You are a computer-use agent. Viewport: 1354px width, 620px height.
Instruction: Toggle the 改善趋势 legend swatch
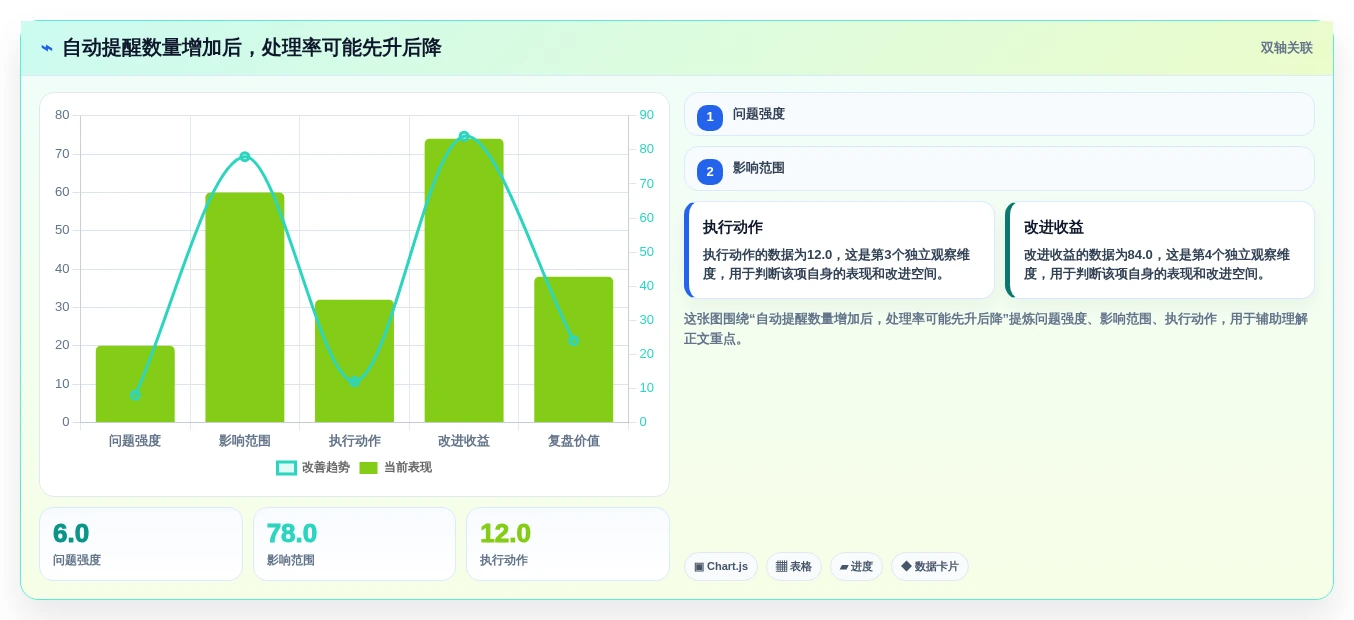[x=286, y=467]
